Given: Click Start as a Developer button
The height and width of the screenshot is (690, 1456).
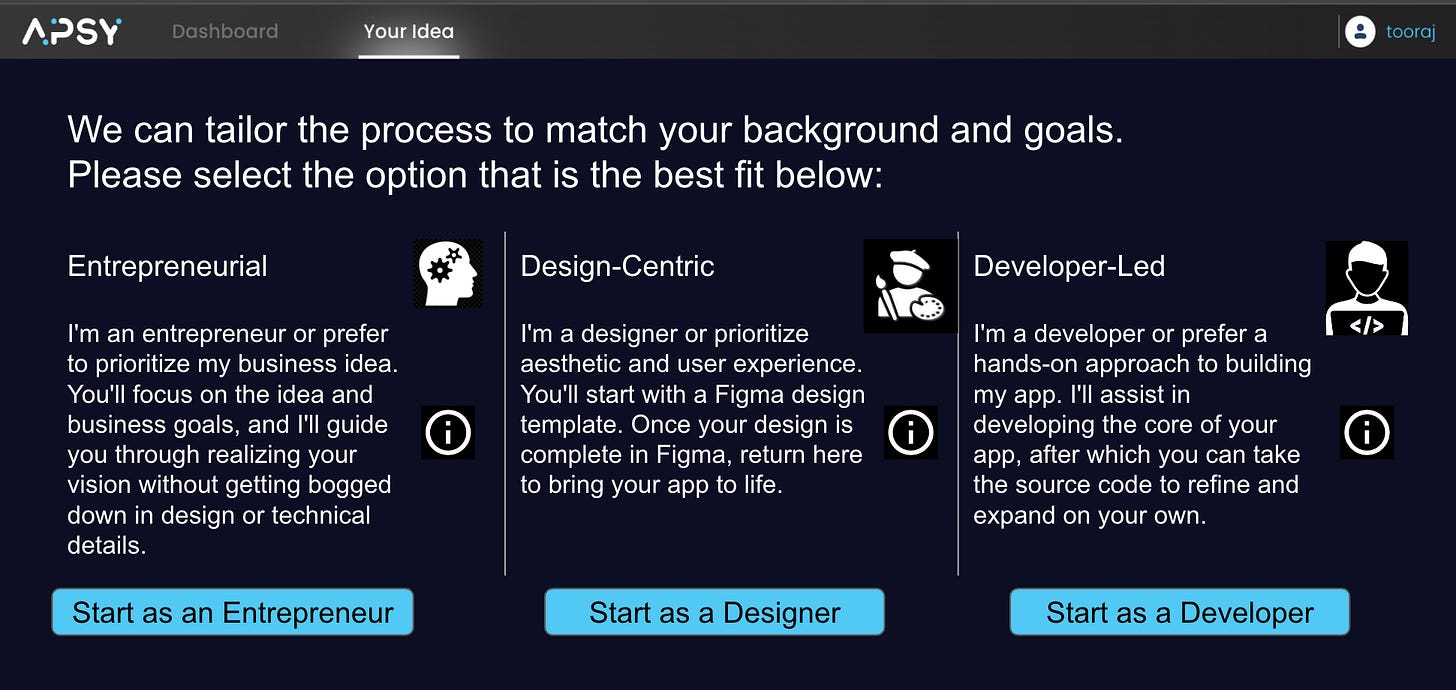Looking at the screenshot, I should point(1180,612).
